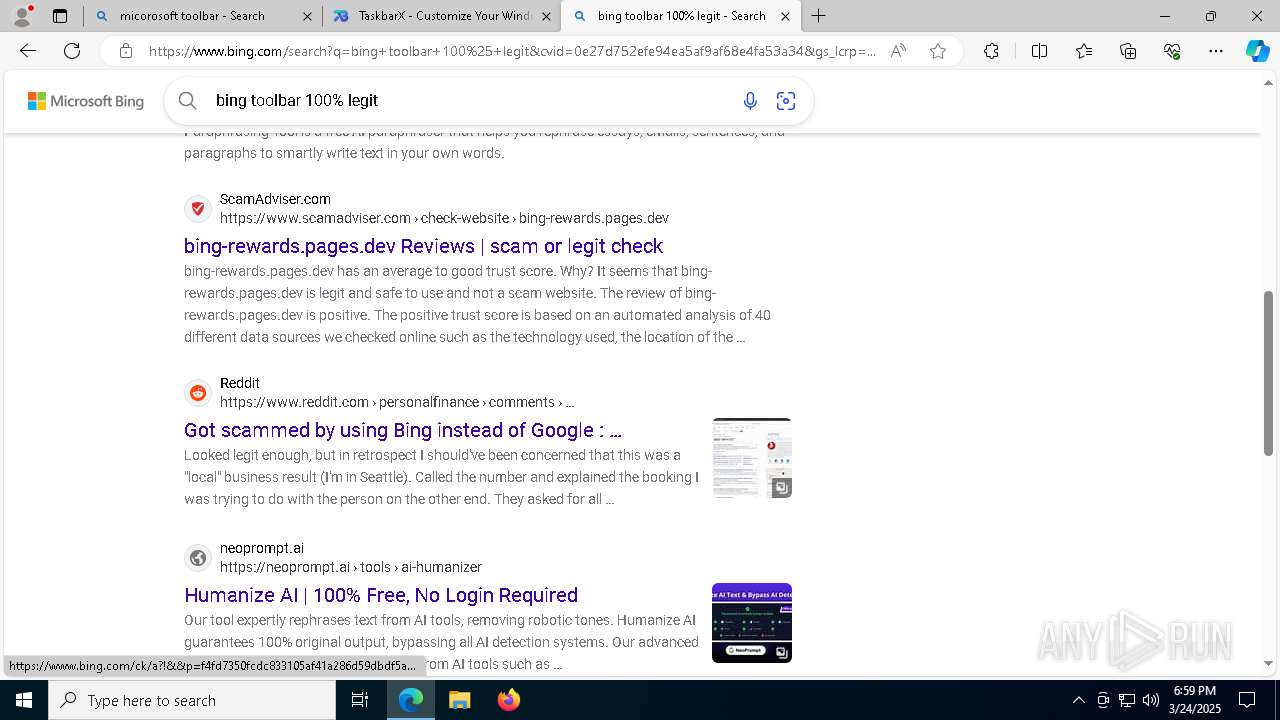Open Microsoft Edge from taskbar
Viewport: 1280px width, 720px height.
tap(411, 700)
